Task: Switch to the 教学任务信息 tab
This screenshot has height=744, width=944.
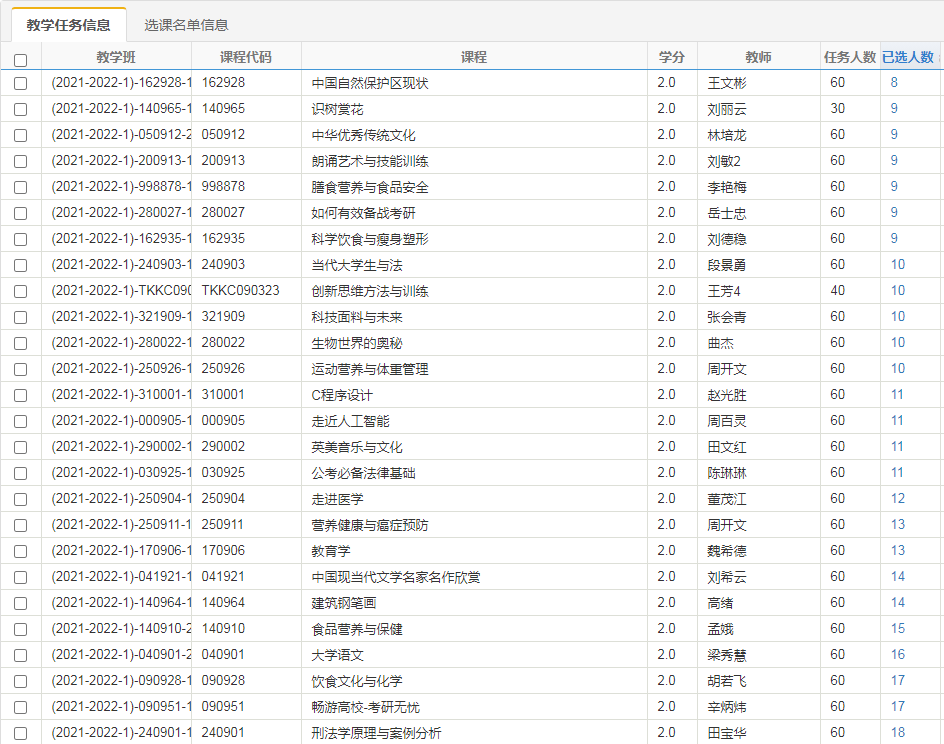Action: [x=68, y=25]
